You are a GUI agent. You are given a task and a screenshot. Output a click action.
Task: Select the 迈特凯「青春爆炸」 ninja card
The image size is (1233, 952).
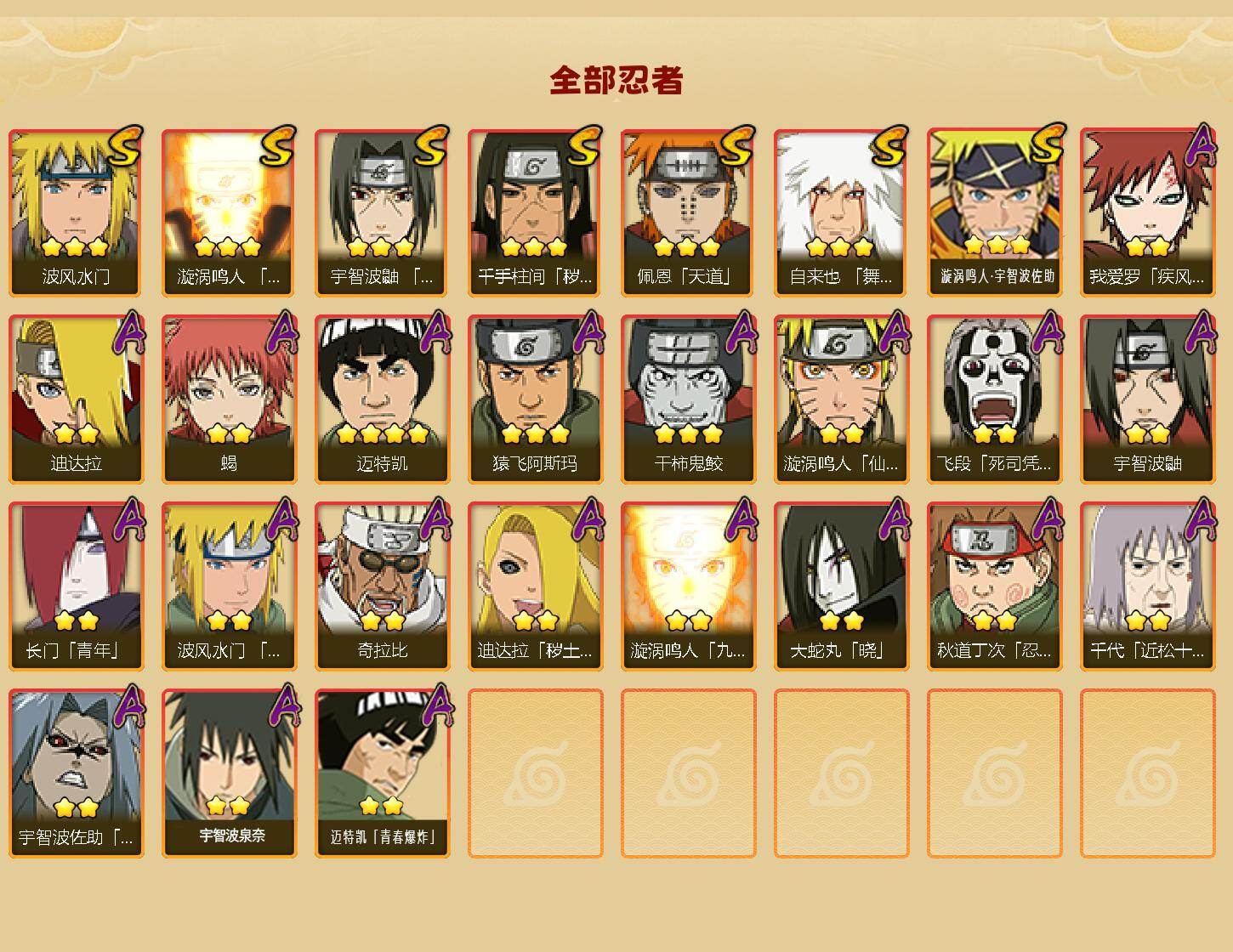click(x=382, y=773)
